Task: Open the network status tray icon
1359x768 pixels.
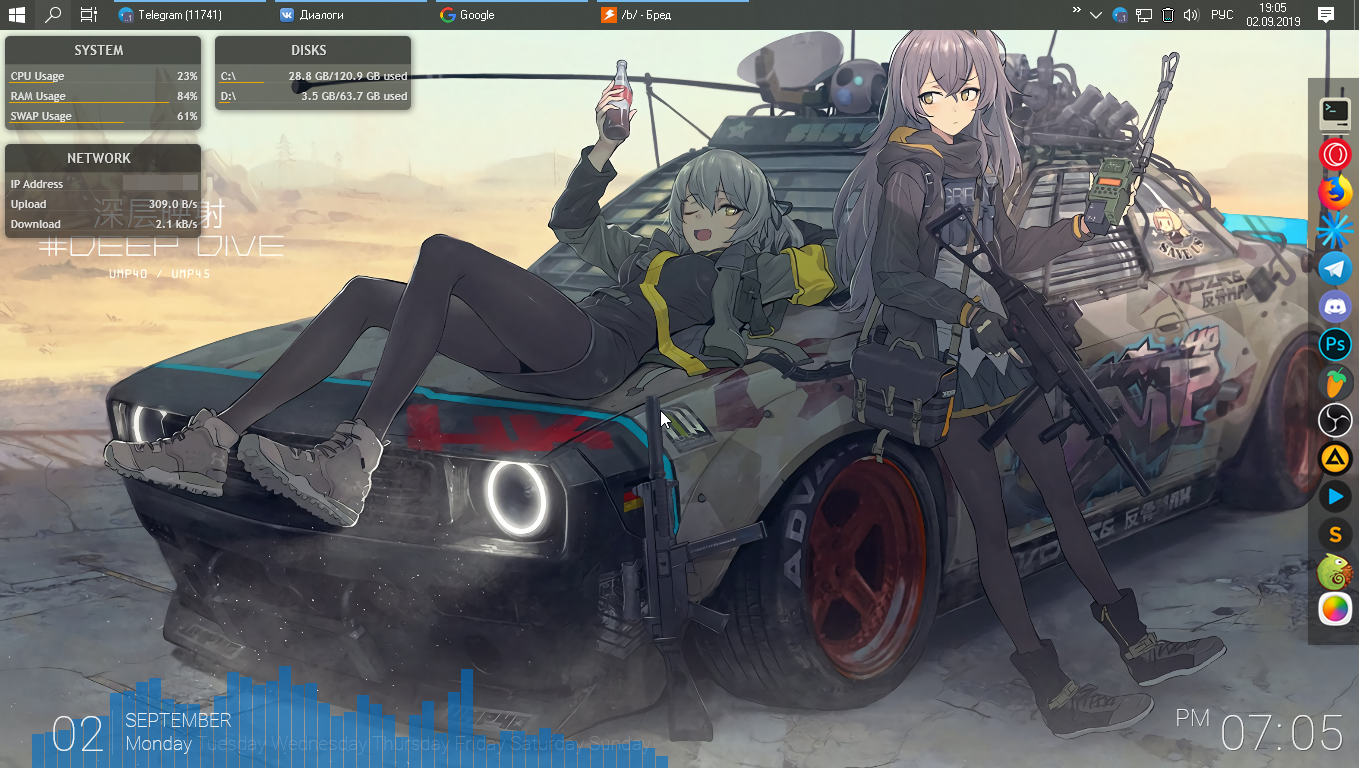Action: 1144,15
